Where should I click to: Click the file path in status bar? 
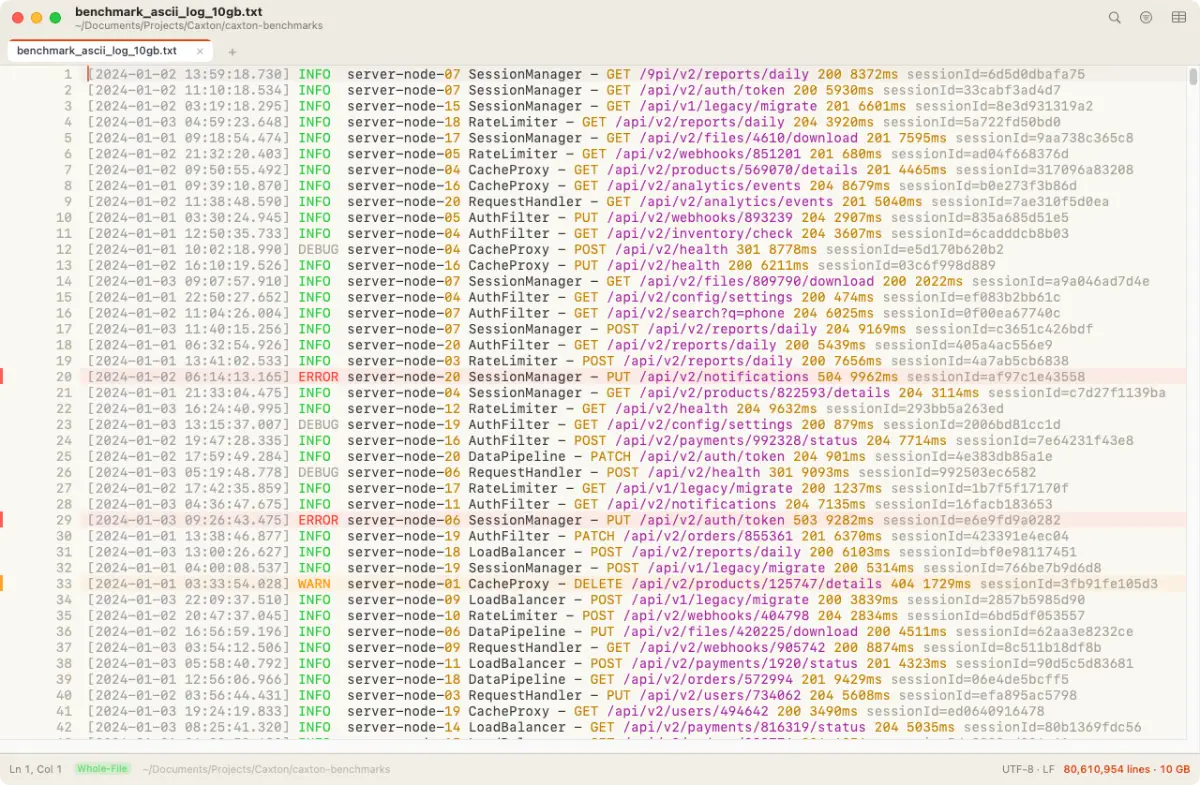[266, 769]
